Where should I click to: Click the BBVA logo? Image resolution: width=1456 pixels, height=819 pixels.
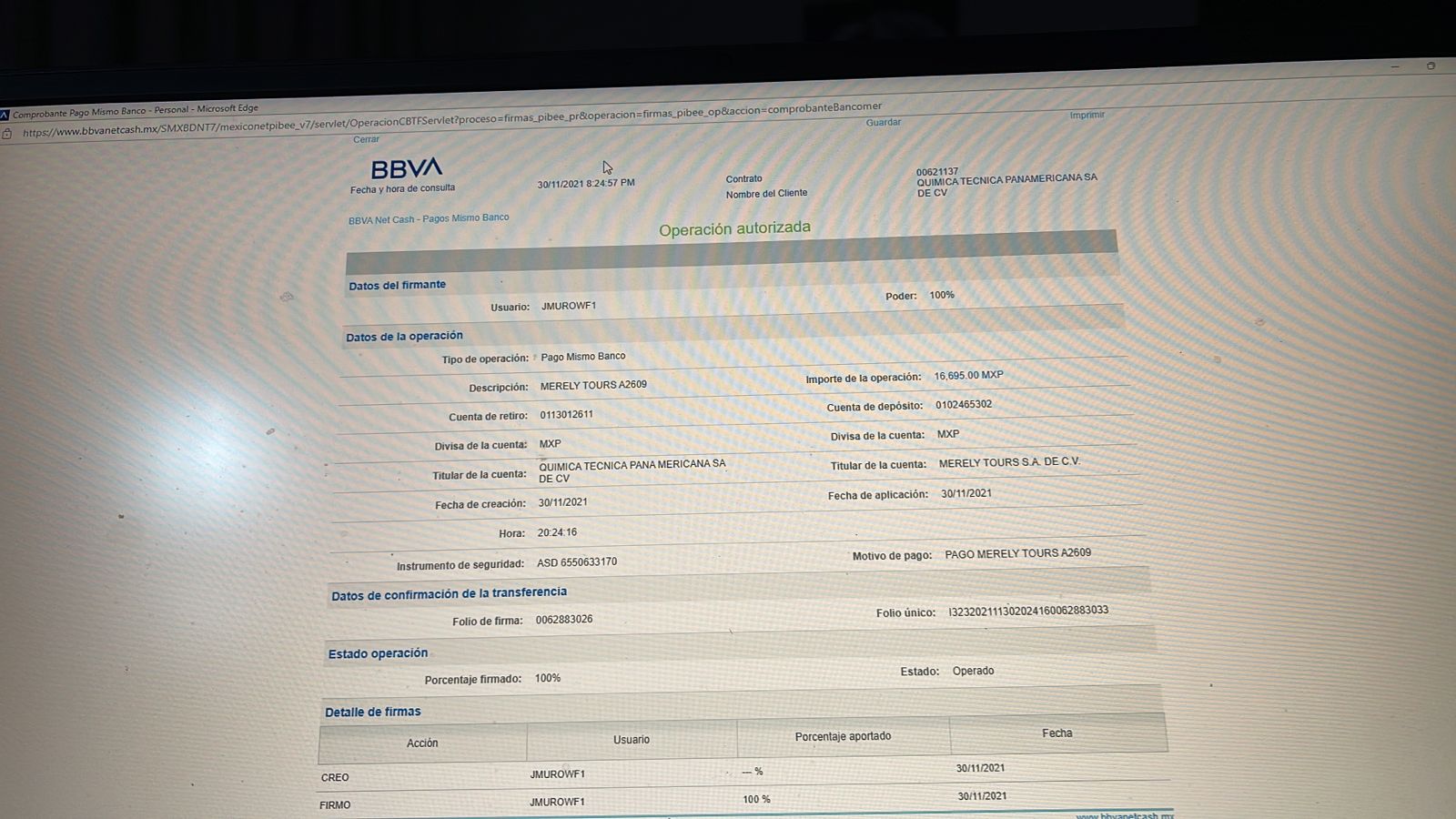(406, 168)
